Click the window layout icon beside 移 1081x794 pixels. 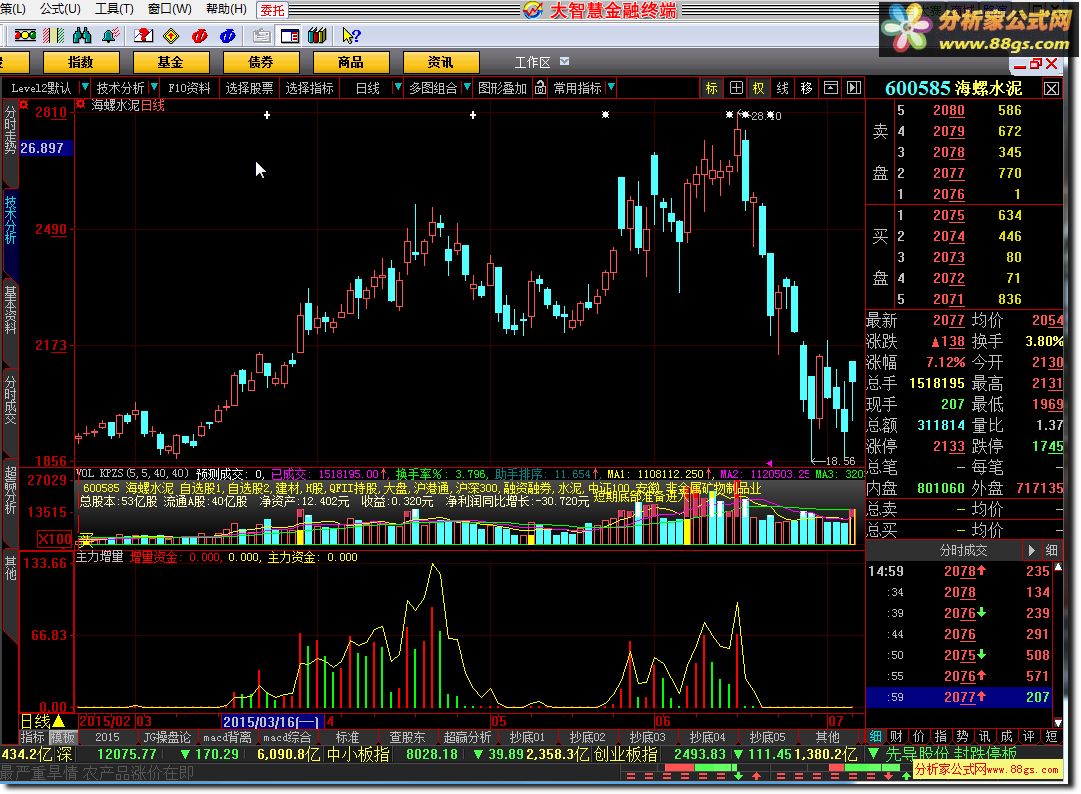[x=831, y=88]
